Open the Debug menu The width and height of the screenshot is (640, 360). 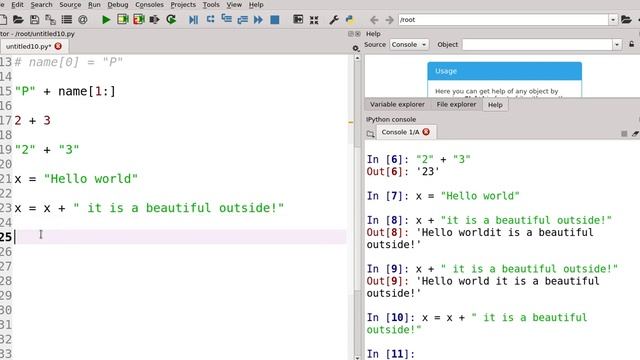click(118, 4)
